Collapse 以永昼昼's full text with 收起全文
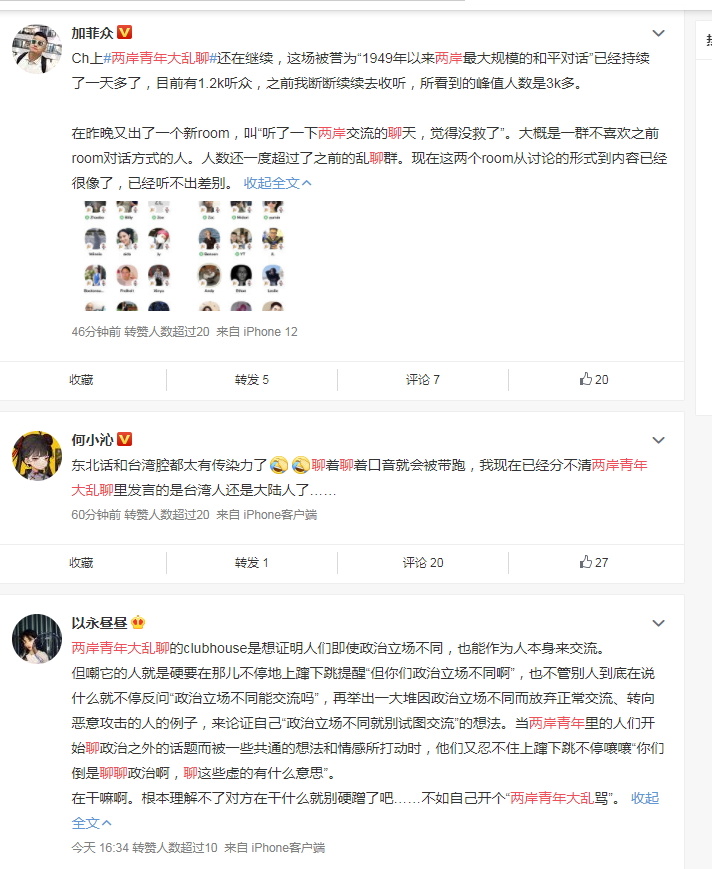 (645, 798)
